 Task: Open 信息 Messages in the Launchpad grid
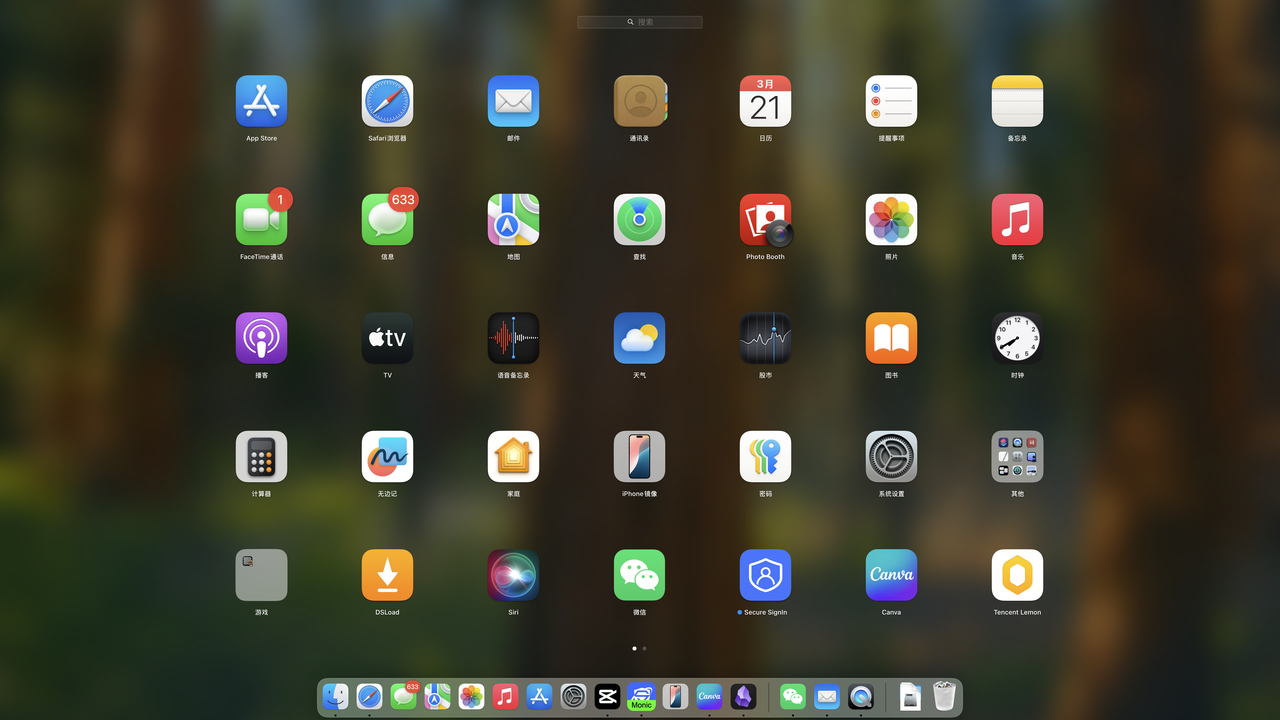387,219
